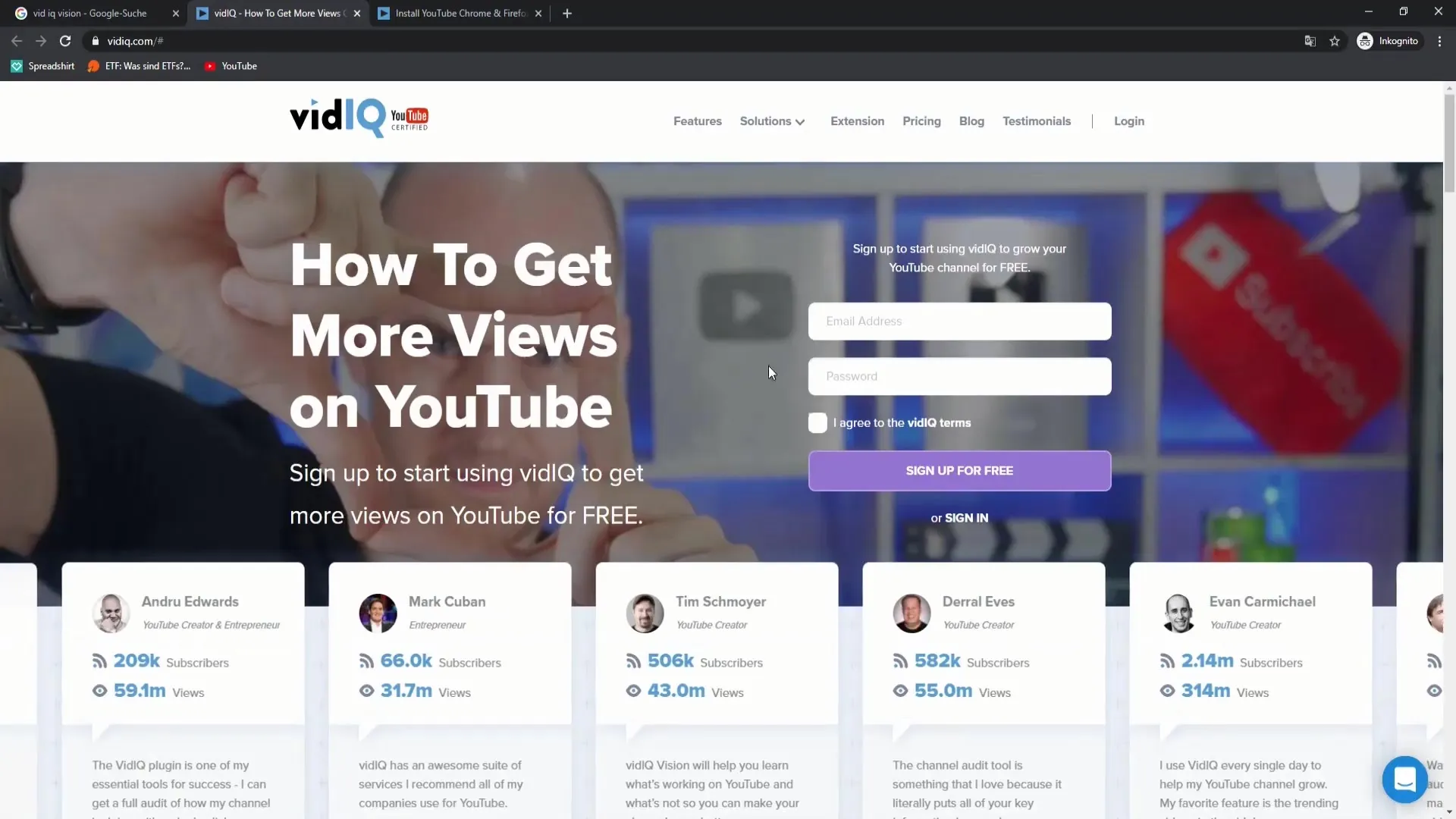This screenshot has height=819, width=1456.
Task: Click Mark Cuban profile picture
Action: click(x=378, y=613)
